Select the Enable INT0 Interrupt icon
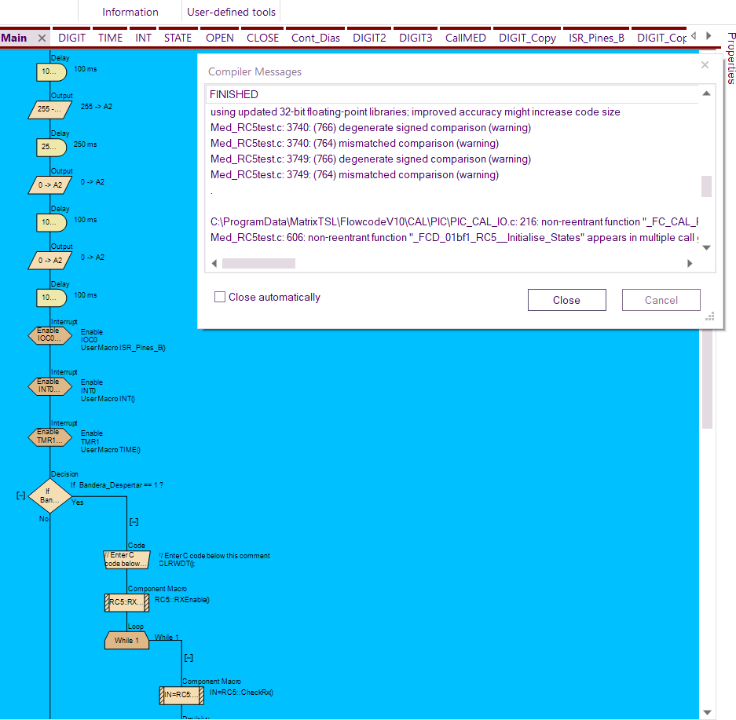This screenshot has width=736, height=720. (50, 386)
